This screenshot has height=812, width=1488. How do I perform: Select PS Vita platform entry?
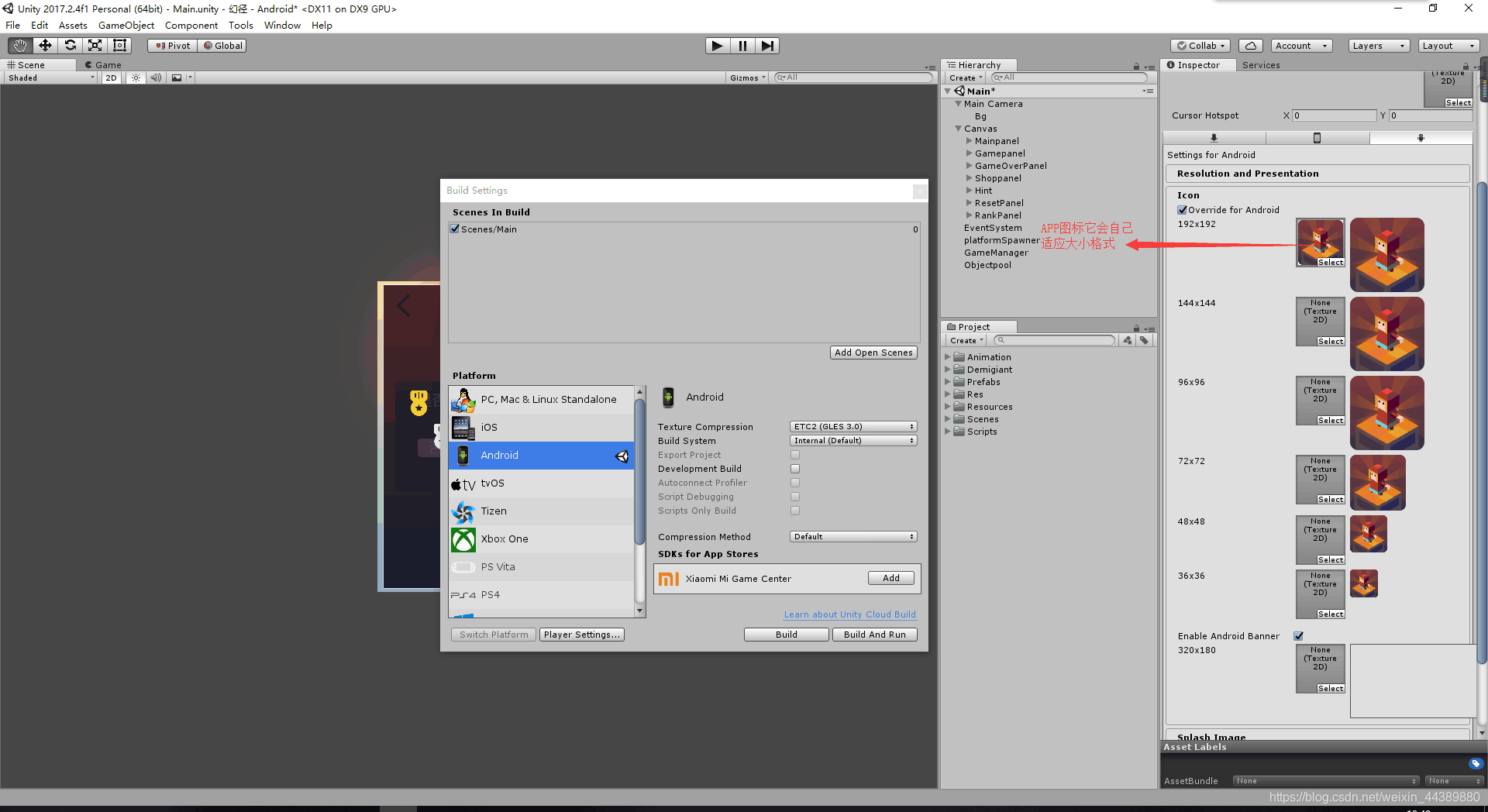point(541,567)
